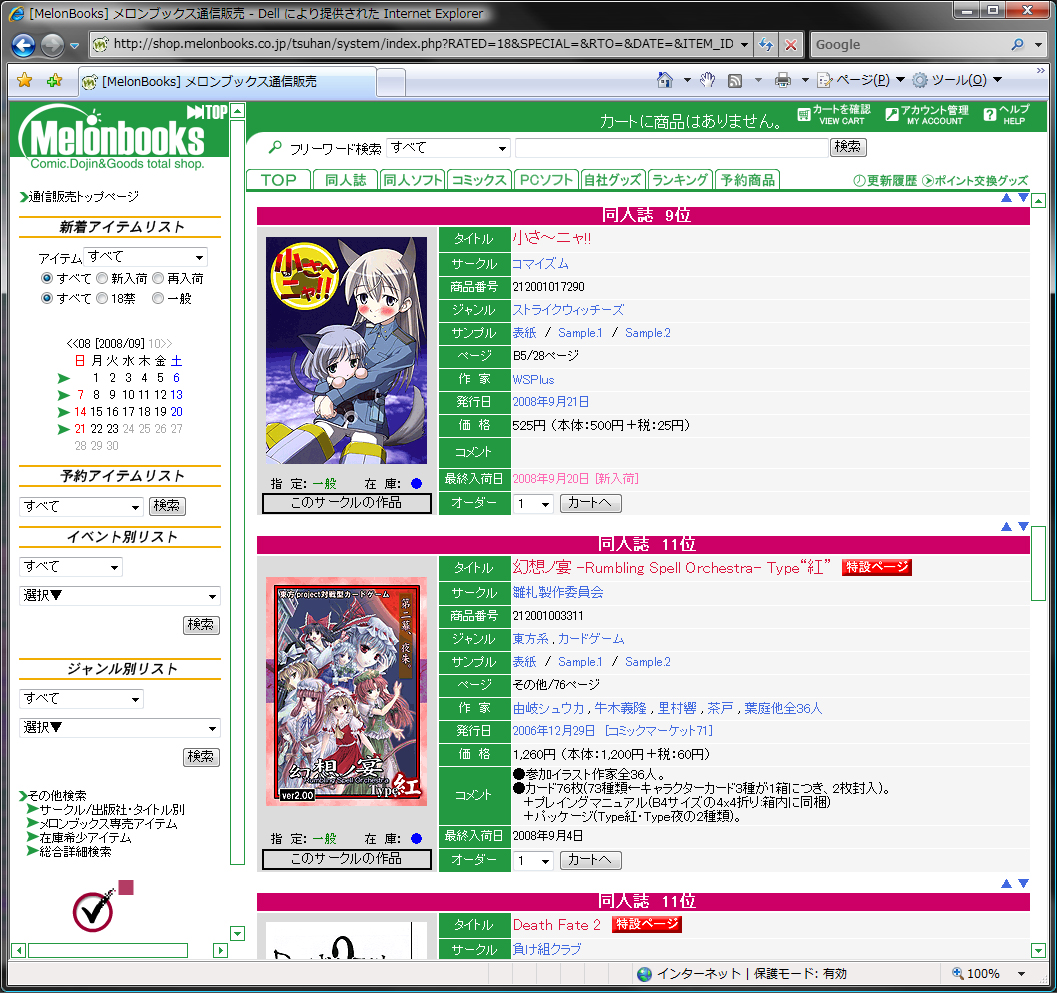Image resolution: width=1057 pixels, height=993 pixels.
Task: Open the 予約アイテムリスト dropdown
Action: 82,506
